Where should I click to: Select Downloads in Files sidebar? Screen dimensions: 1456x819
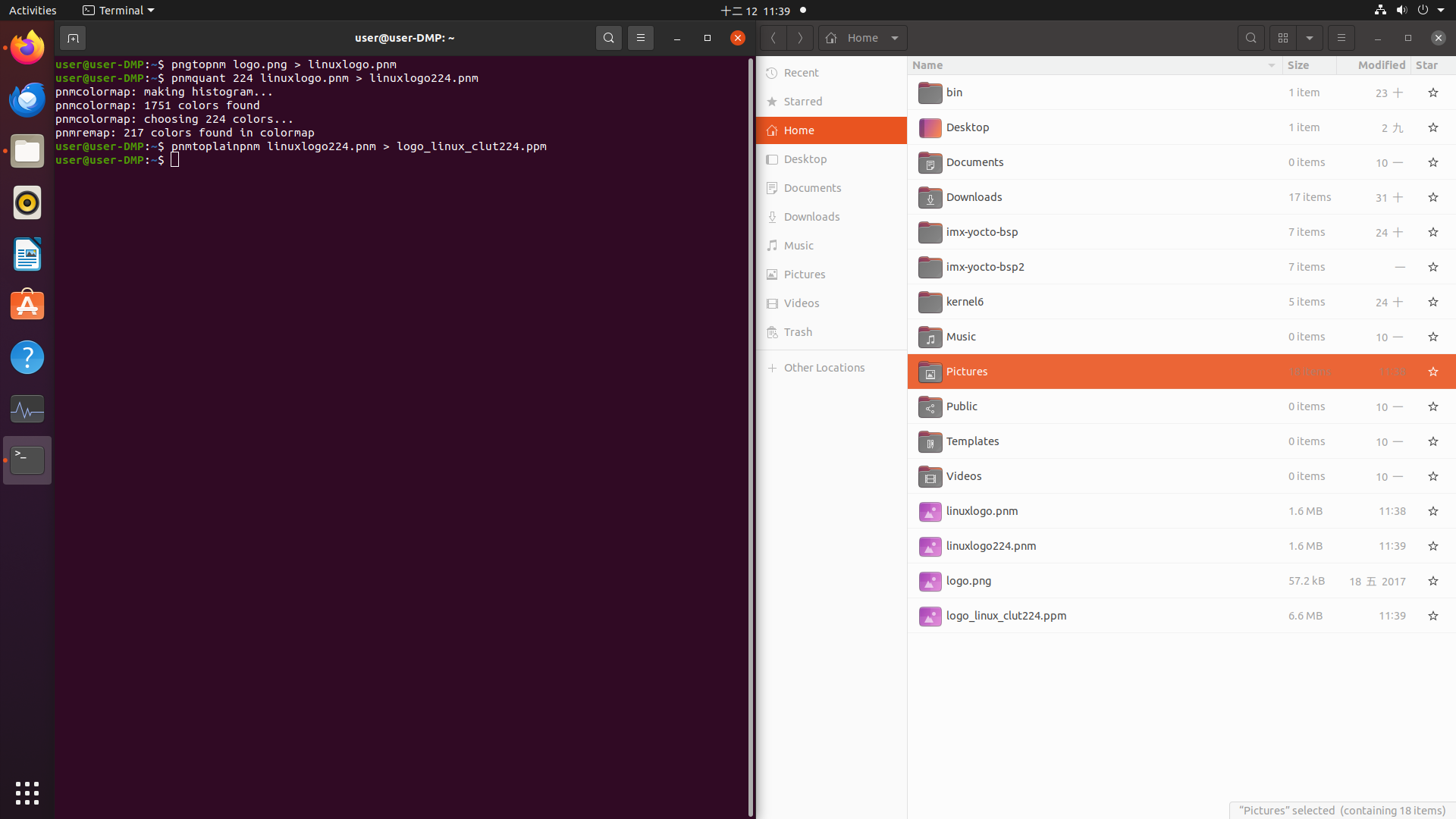coord(831,217)
